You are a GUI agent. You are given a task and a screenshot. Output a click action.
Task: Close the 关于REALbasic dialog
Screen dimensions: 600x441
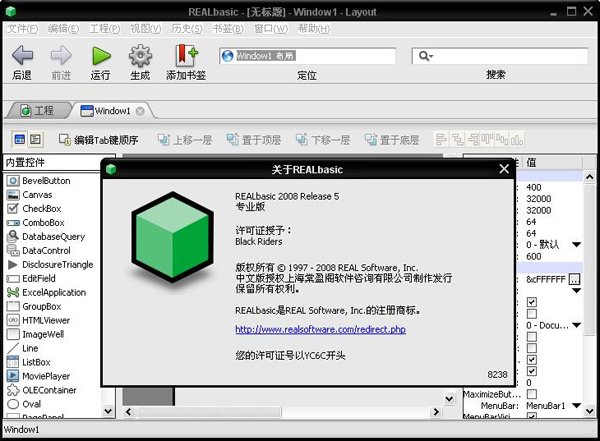(504, 169)
